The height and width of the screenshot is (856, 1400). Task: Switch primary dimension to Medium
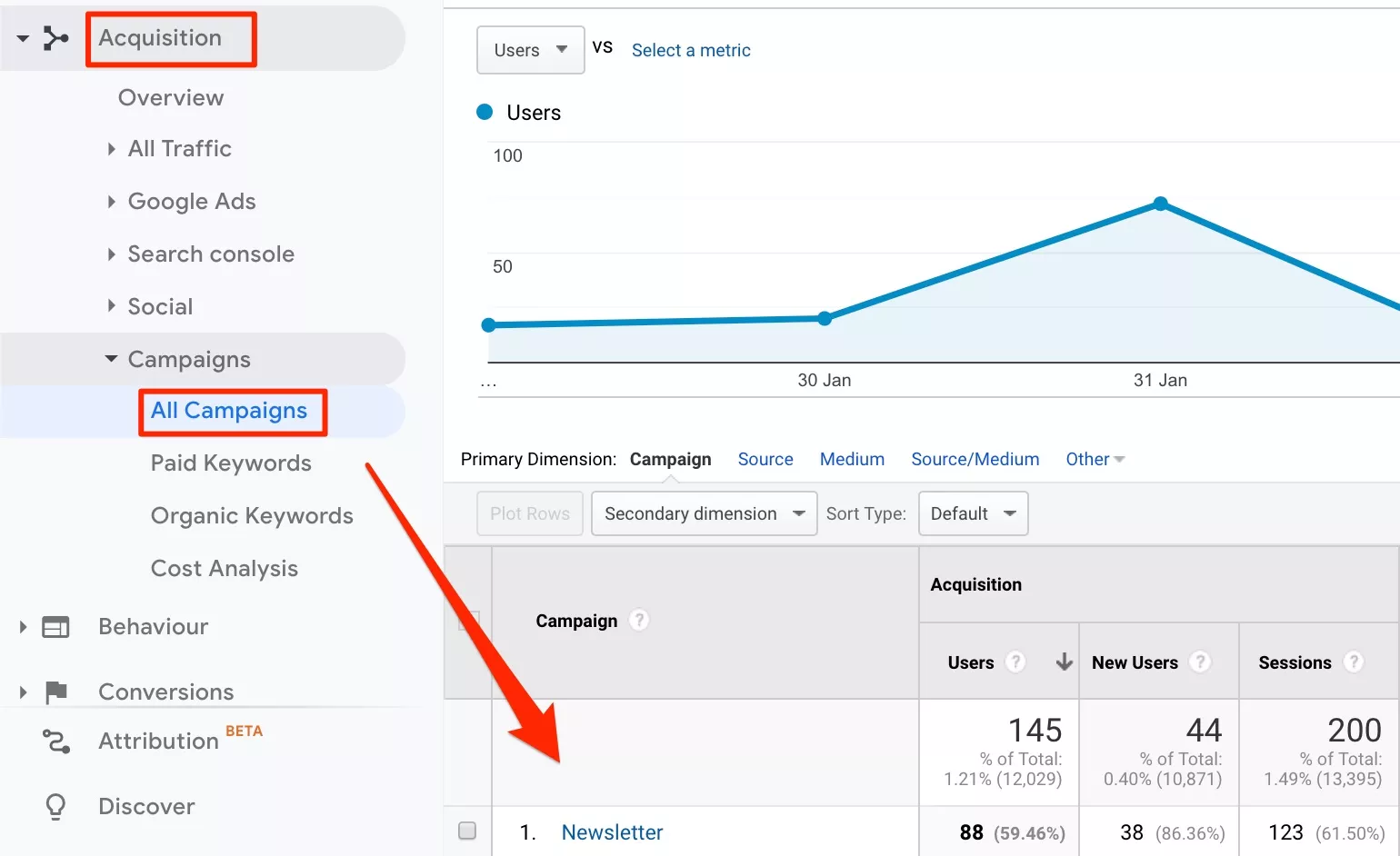[851, 459]
